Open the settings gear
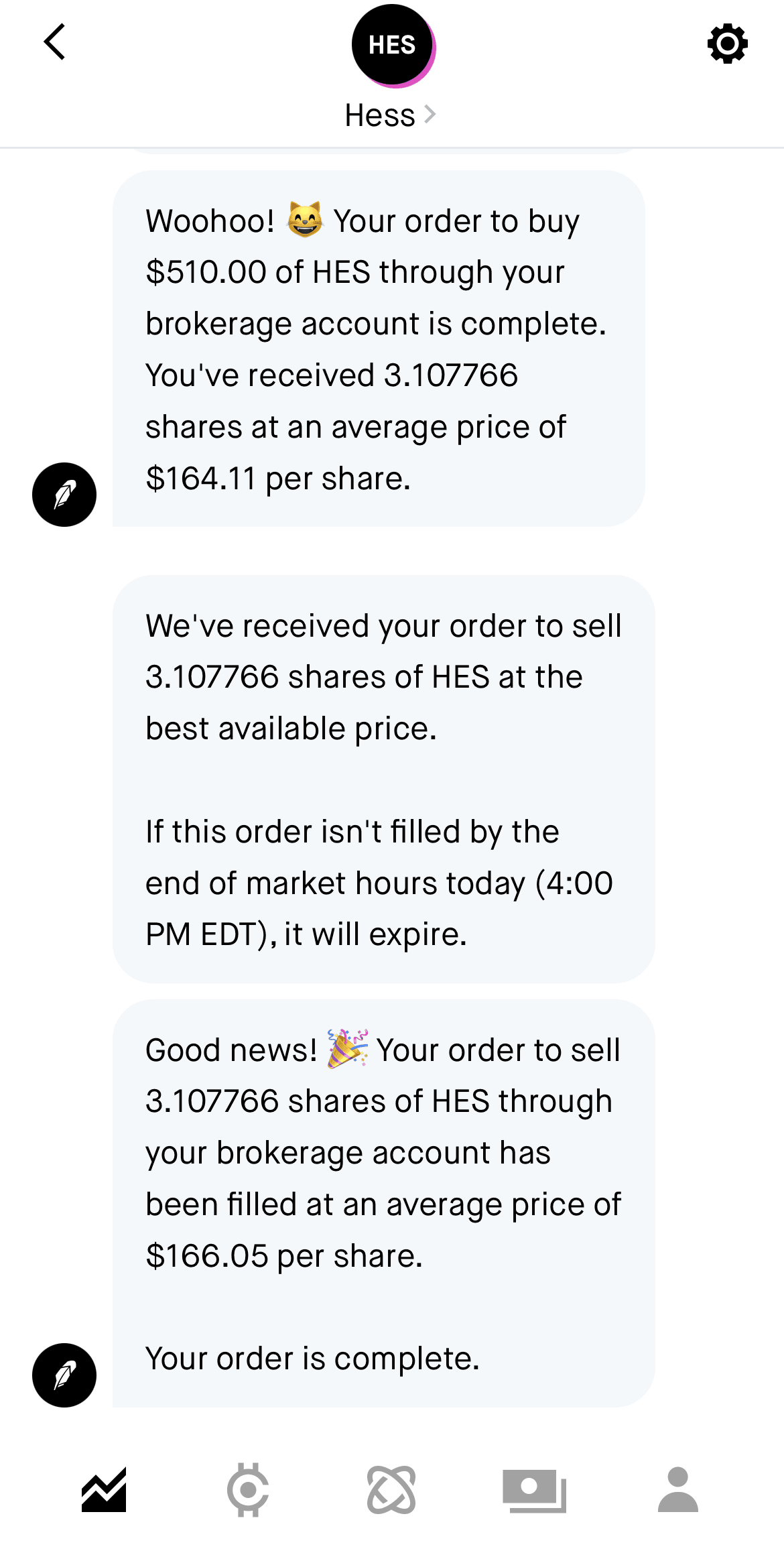 [727, 44]
